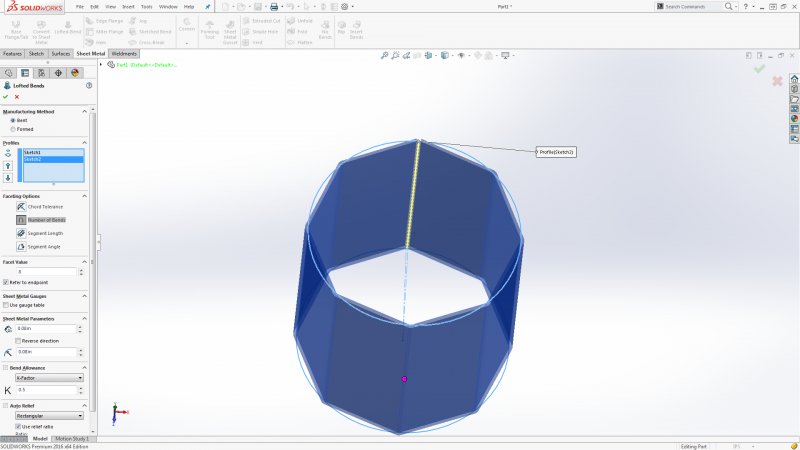Screen dimensions: 800x450
Task: Collapse the Profiles section
Action: [x=84, y=143]
